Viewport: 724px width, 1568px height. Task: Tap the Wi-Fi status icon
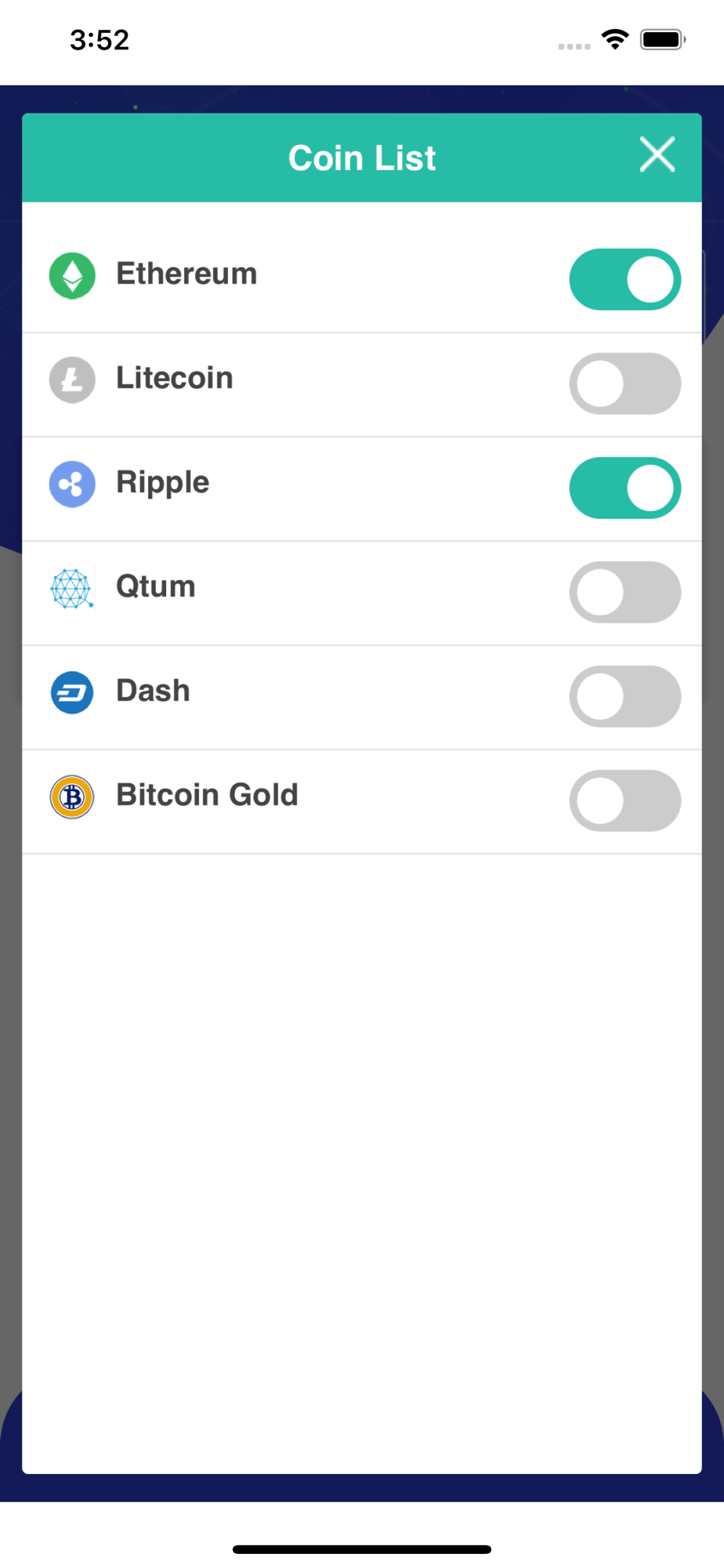tap(615, 39)
